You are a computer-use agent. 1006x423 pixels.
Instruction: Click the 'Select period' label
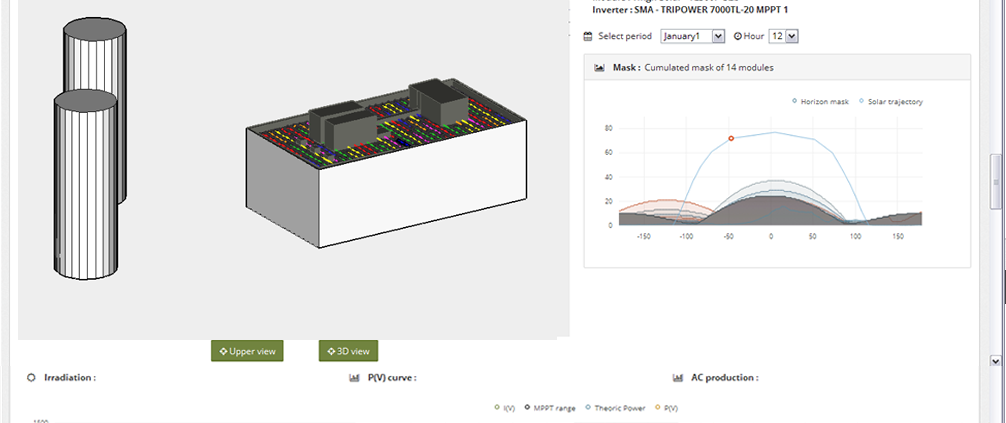tap(625, 37)
